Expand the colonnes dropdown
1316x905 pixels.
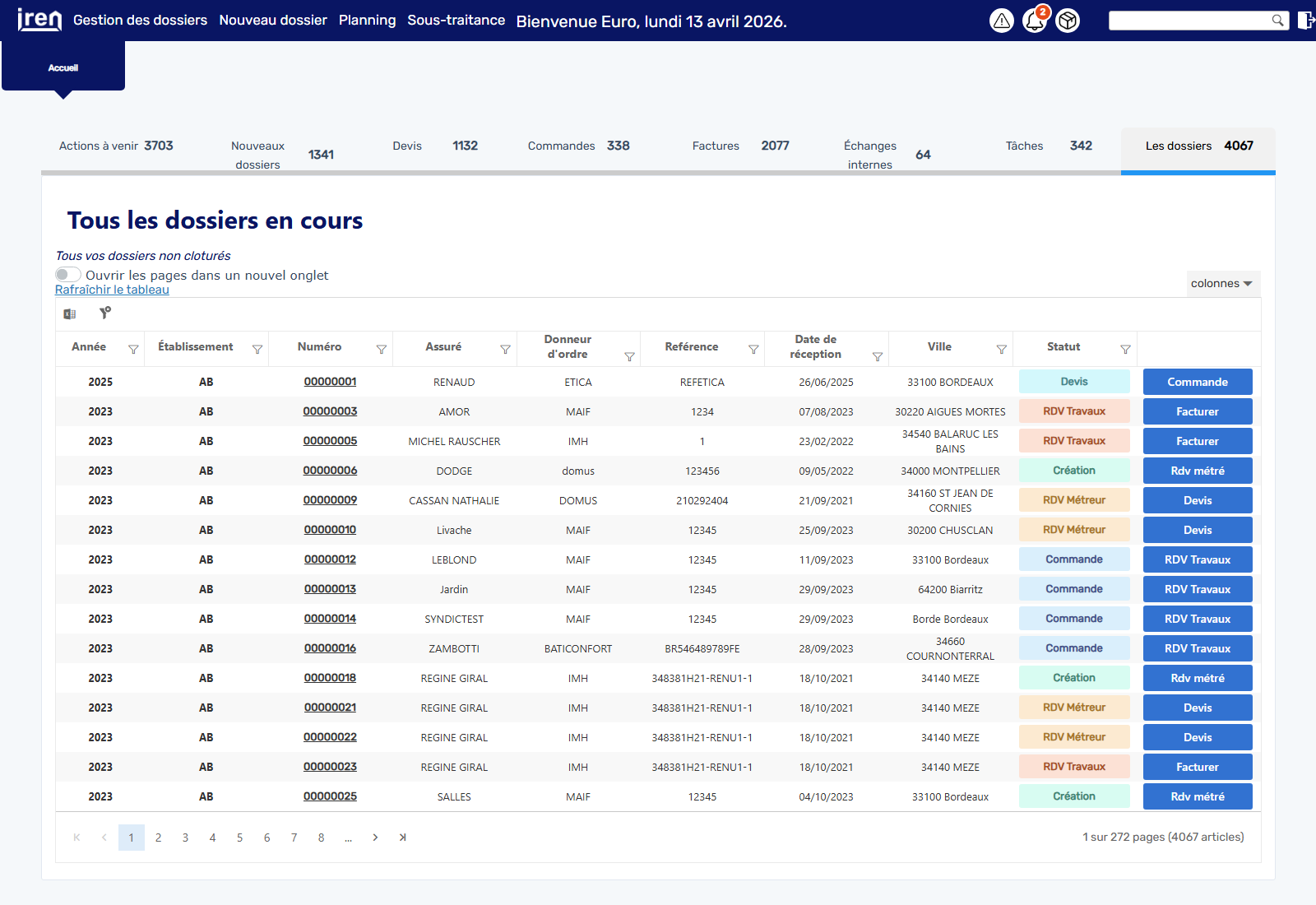[1222, 283]
